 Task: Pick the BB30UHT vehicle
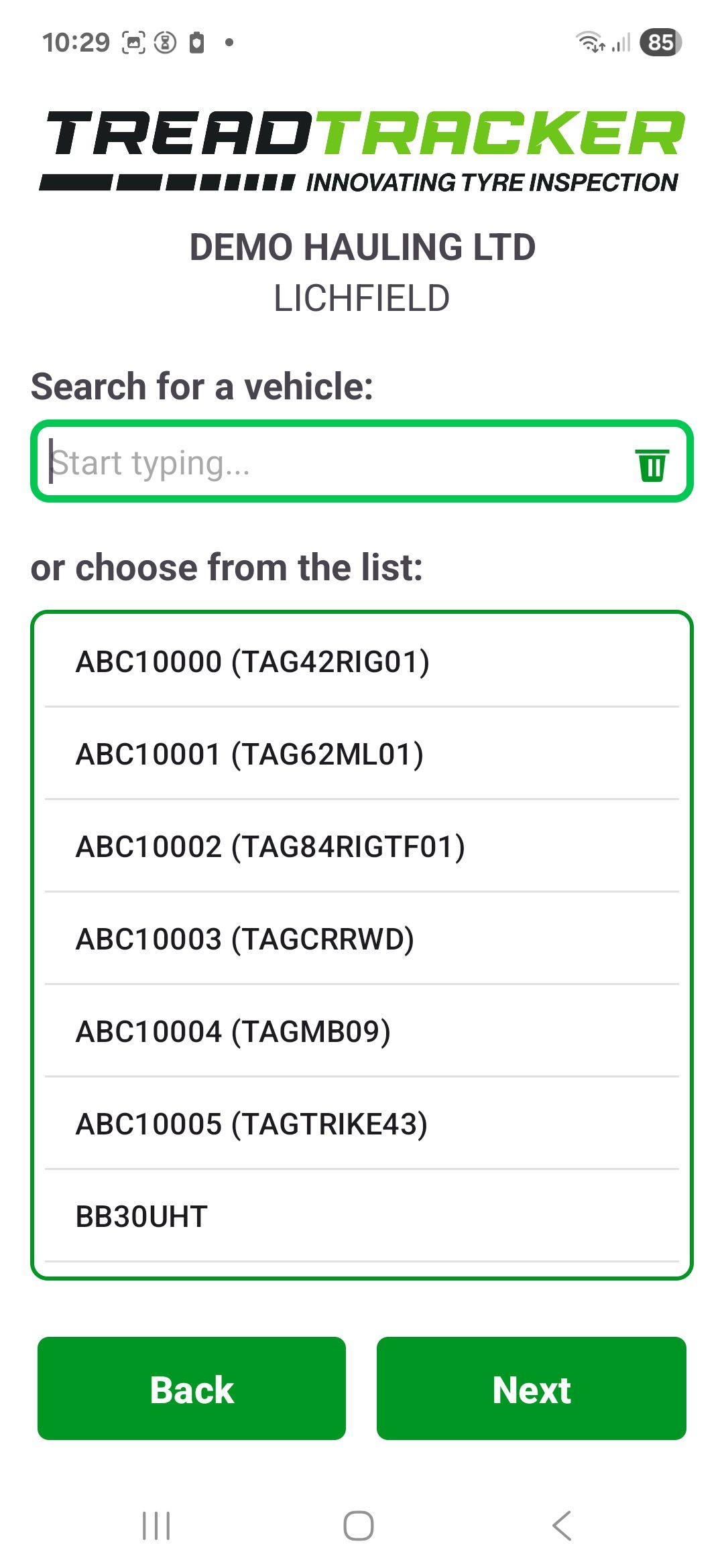(141, 1217)
